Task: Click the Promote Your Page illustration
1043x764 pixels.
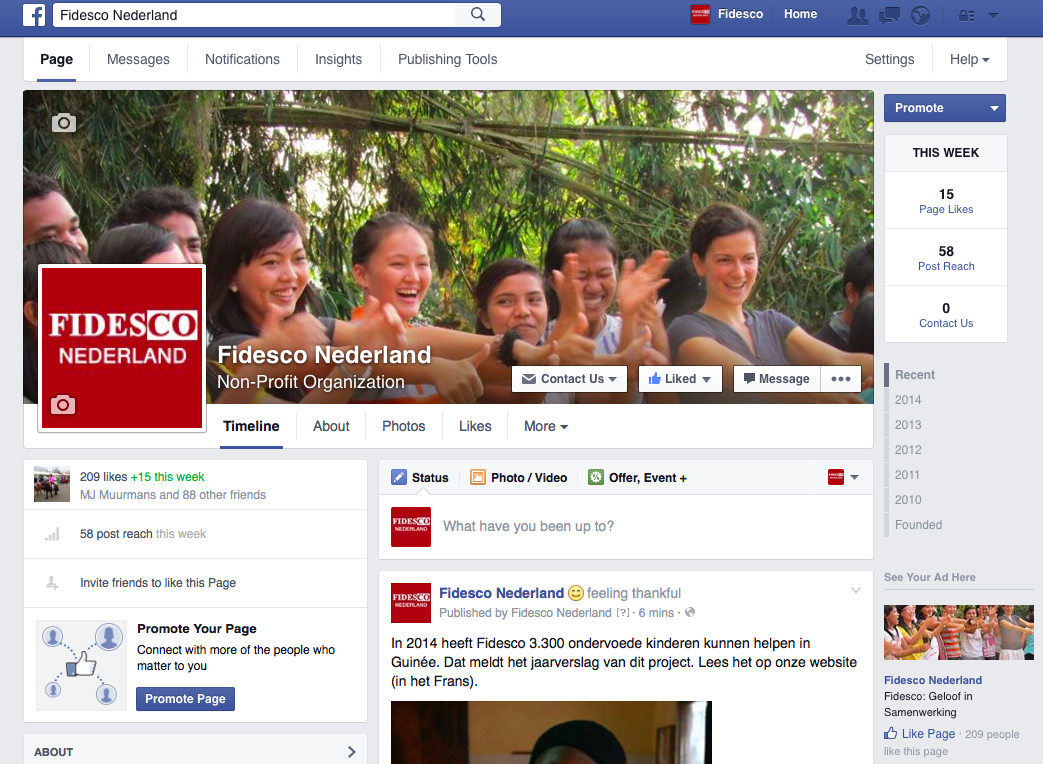Action: pyautogui.click(x=81, y=665)
